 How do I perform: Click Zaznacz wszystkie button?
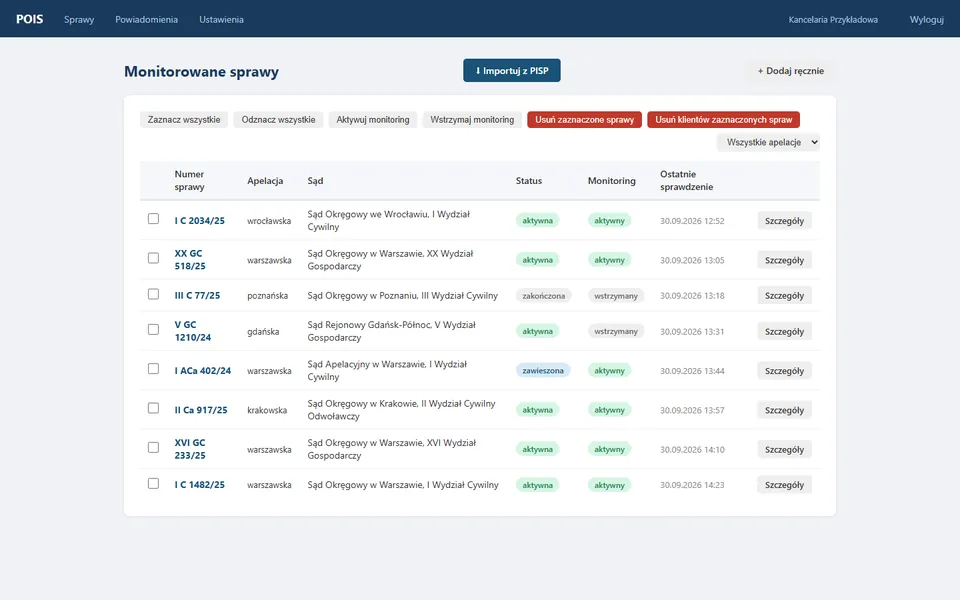tap(184, 119)
